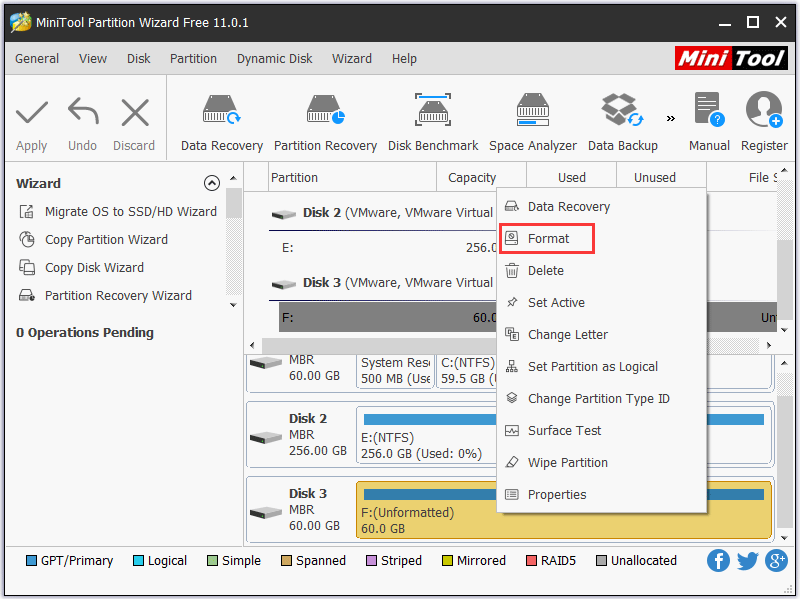This screenshot has width=800, height=599.
Task: Open Migrate OS to SSD/HD Wizard
Action: 118,211
